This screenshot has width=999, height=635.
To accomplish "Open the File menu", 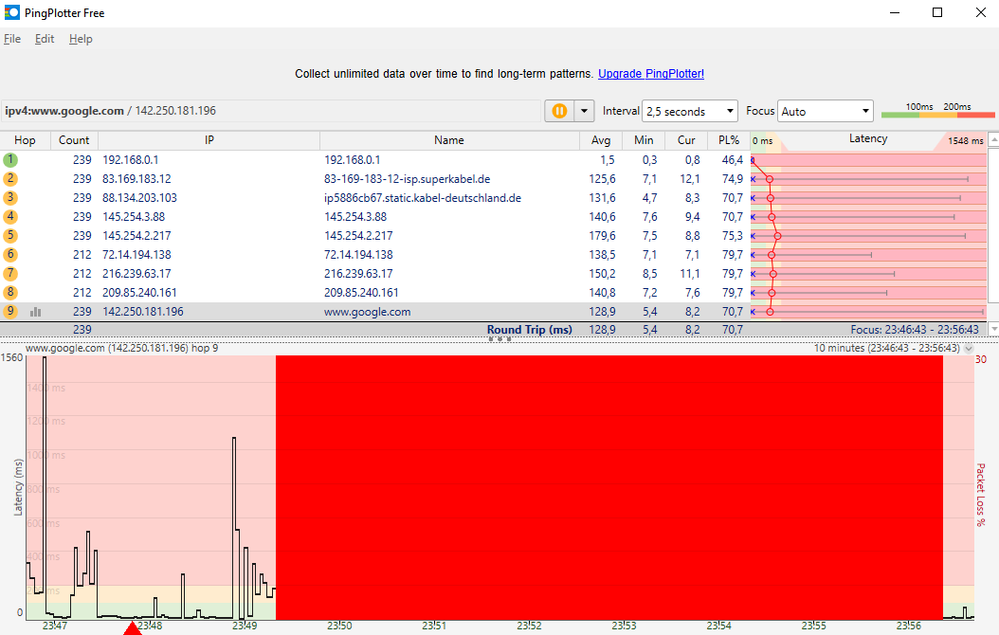I will click(12, 38).
